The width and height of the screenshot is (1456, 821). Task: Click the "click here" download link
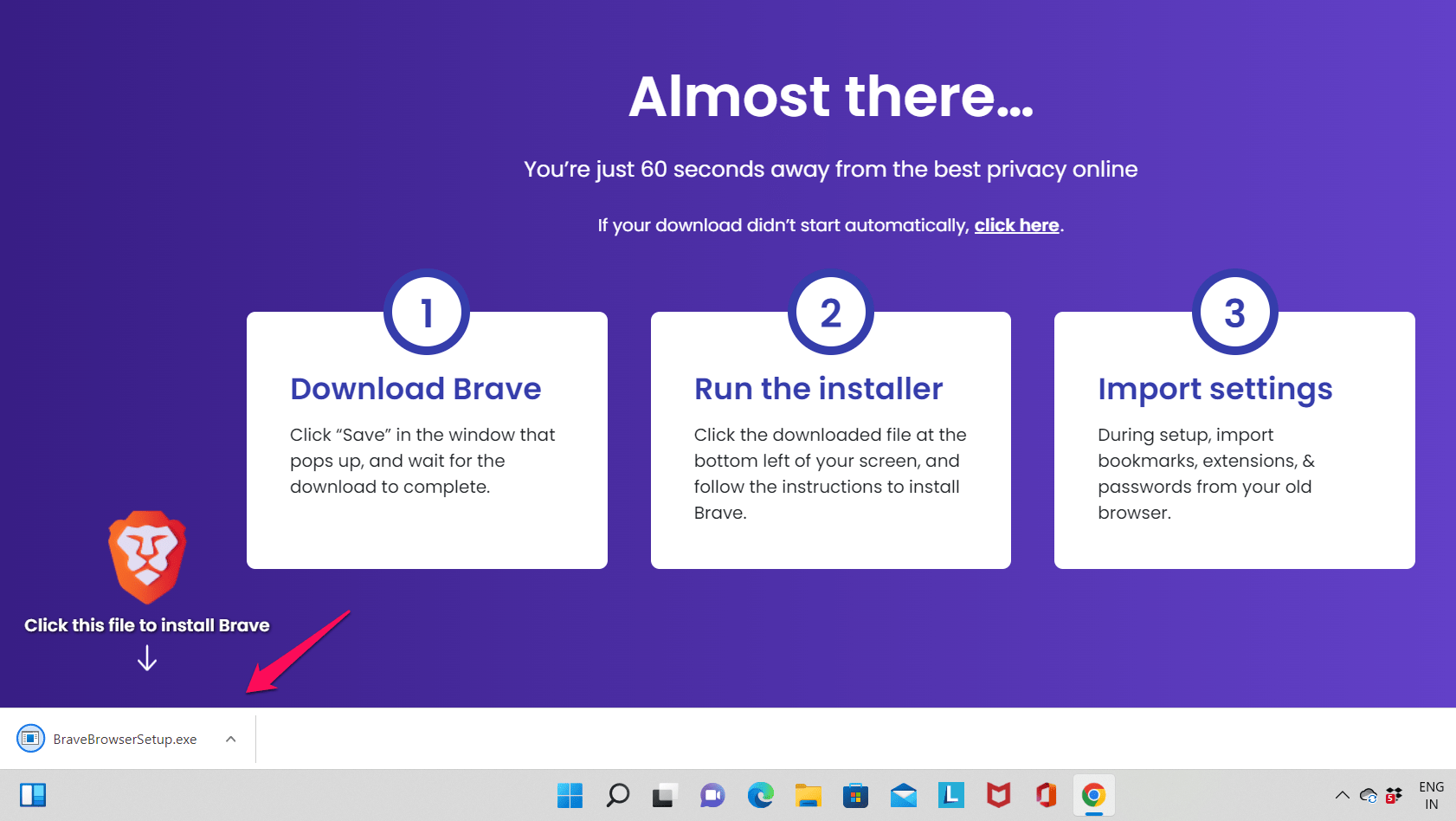pyautogui.click(x=1016, y=224)
